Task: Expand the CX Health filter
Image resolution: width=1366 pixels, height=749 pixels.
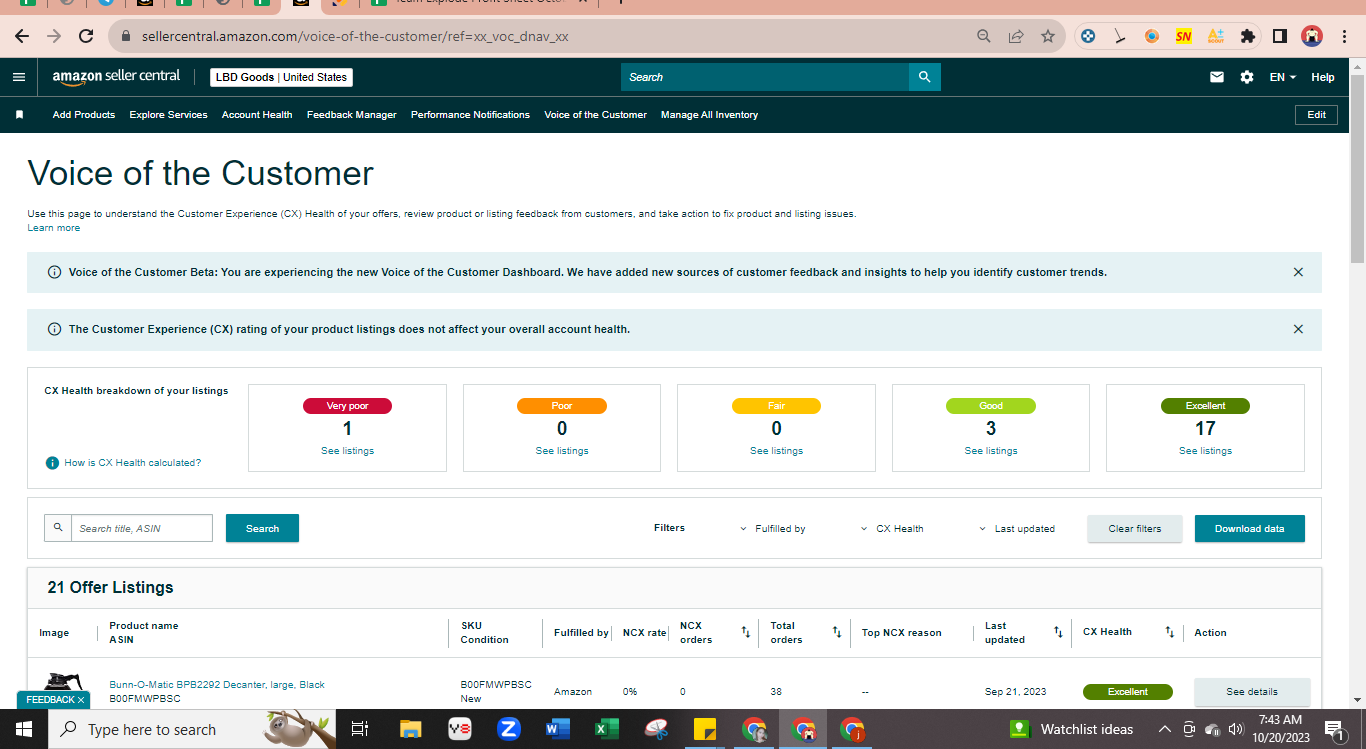Action: (x=892, y=529)
